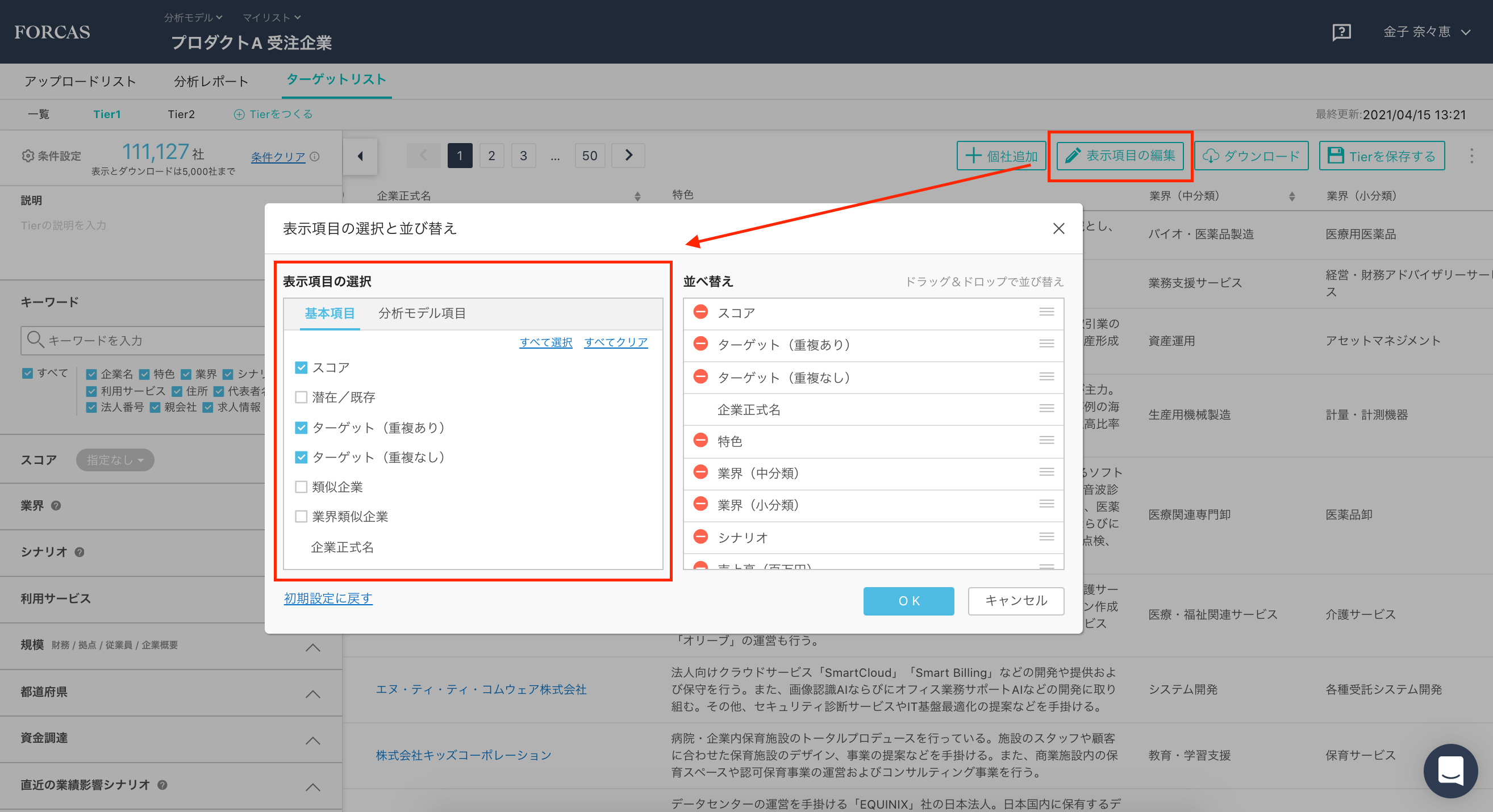This screenshot has height=812, width=1493.
Task: Open the chat support bubble icon
Action: [1450, 771]
